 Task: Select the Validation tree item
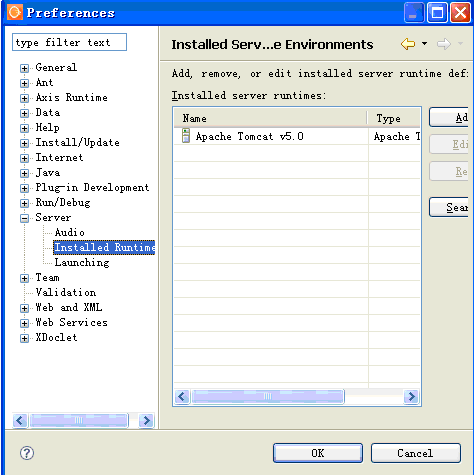coord(66,292)
